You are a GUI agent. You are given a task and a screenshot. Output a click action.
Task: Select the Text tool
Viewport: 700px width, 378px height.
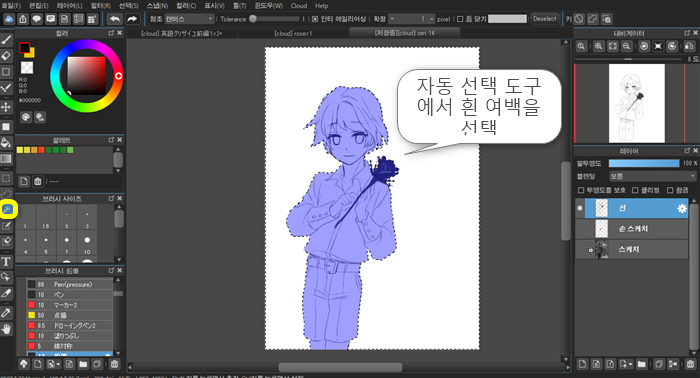pyautogui.click(x=6, y=262)
